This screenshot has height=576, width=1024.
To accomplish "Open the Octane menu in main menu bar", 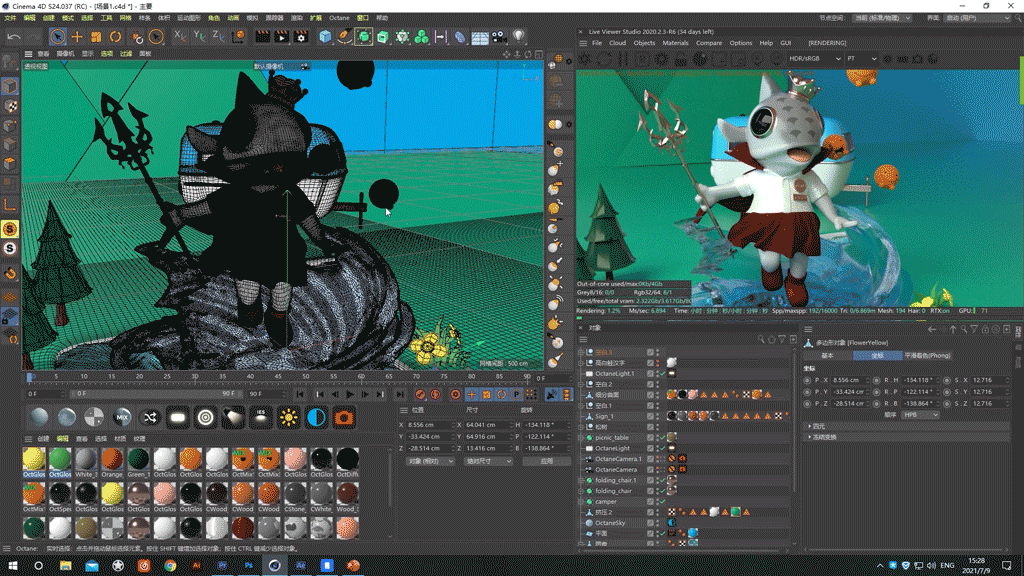I will (x=339, y=18).
